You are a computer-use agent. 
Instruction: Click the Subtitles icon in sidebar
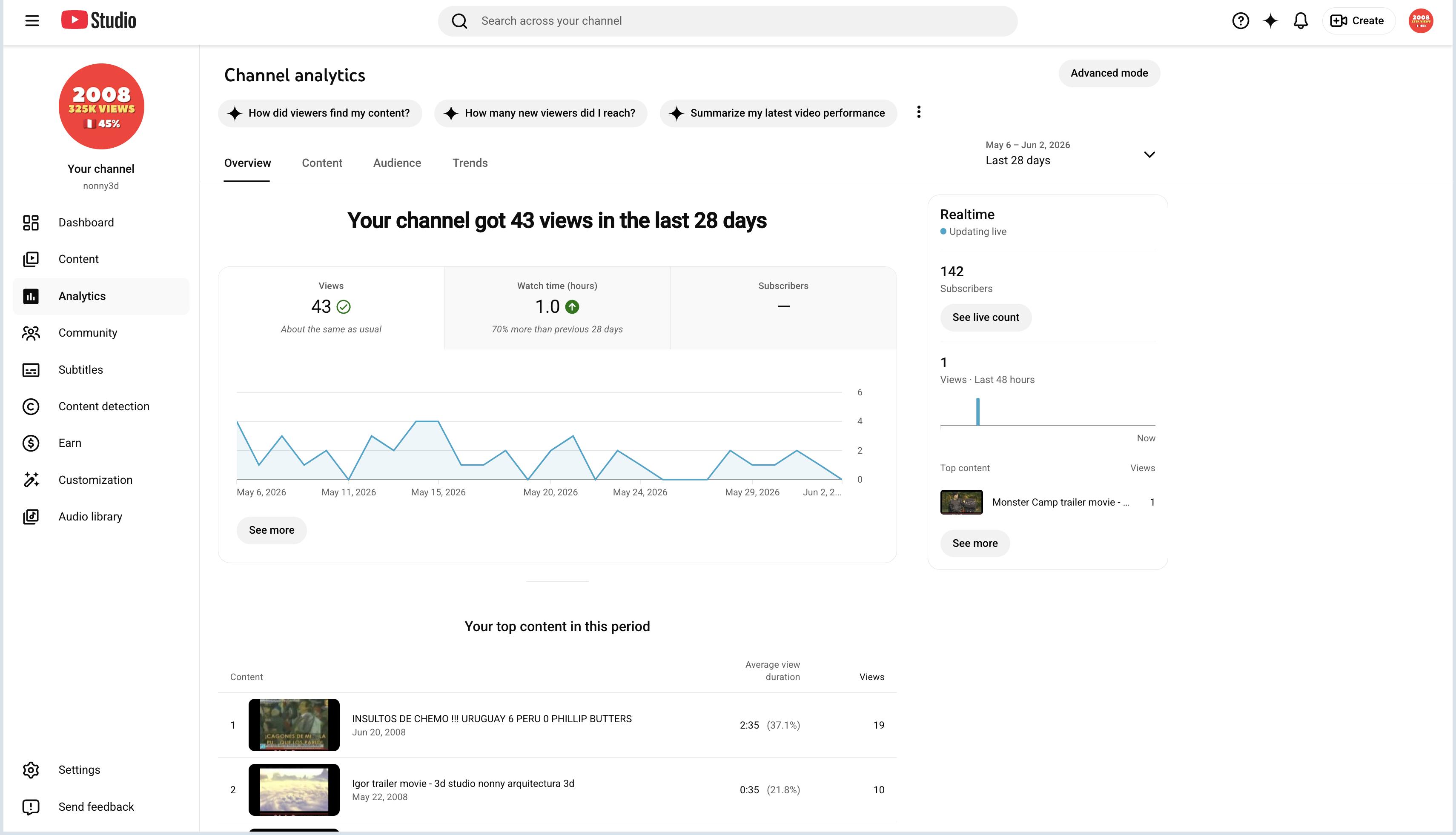coord(31,370)
